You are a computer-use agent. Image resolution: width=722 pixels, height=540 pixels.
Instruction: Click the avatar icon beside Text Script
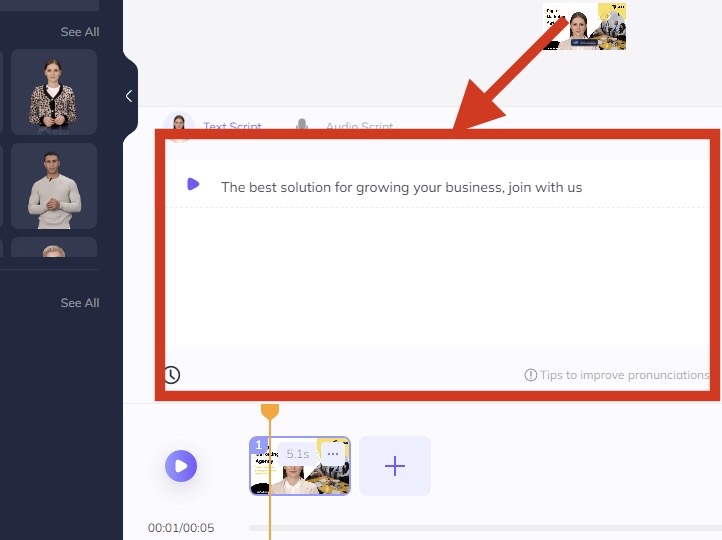point(180,123)
